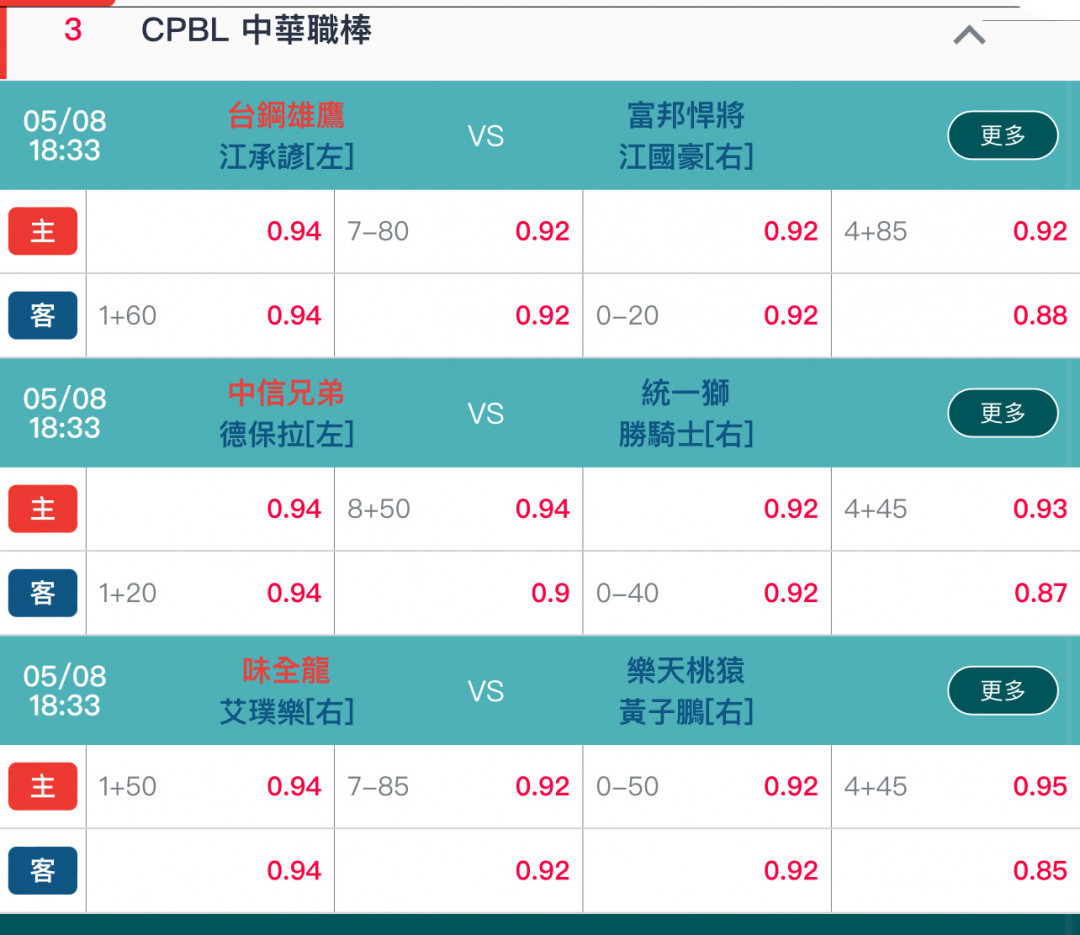Select the 1+50 home odds 0.94
Image resolution: width=1080 pixels, height=935 pixels.
[210, 787]
